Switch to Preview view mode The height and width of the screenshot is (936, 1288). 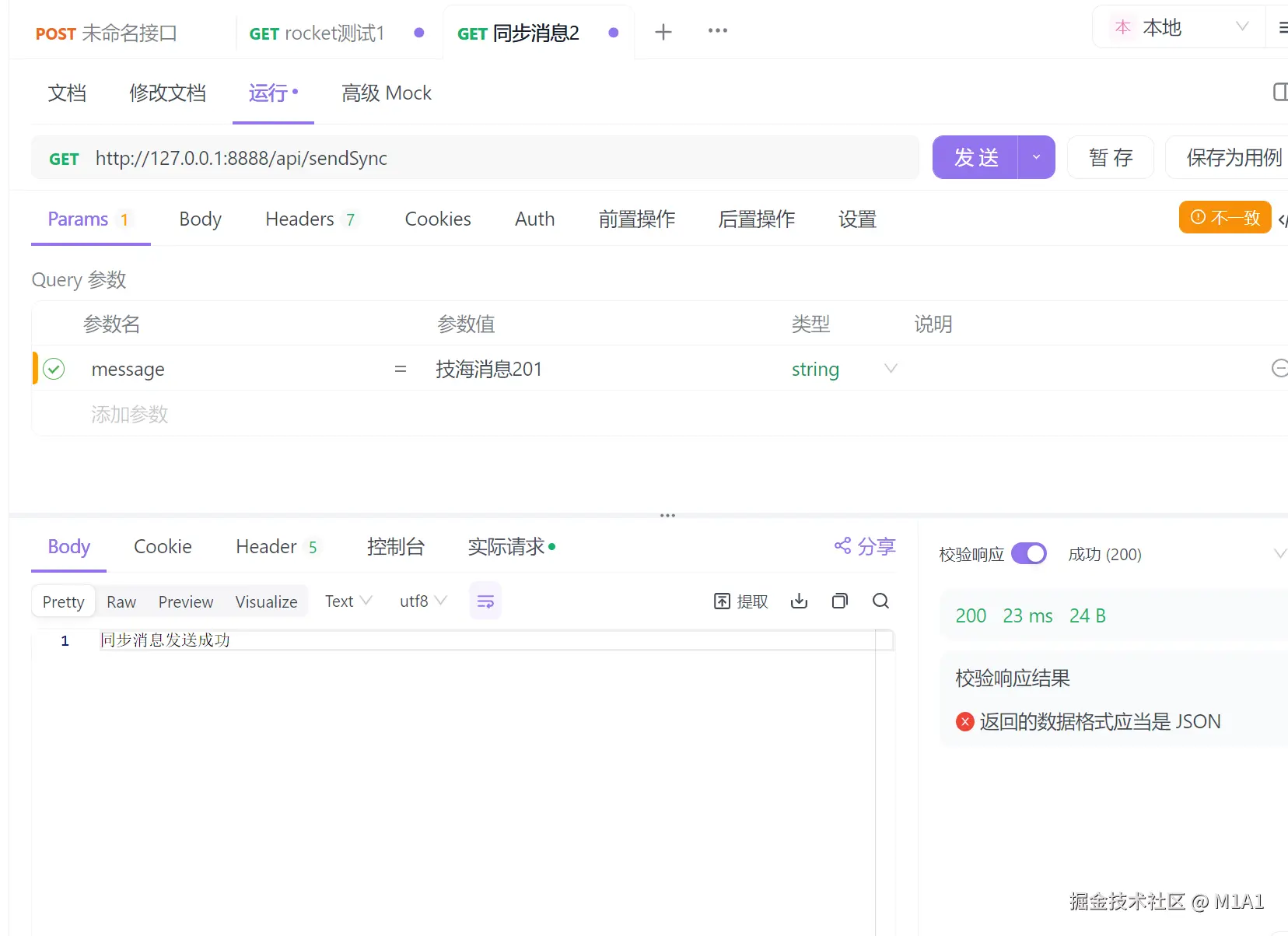pos(186,601)
